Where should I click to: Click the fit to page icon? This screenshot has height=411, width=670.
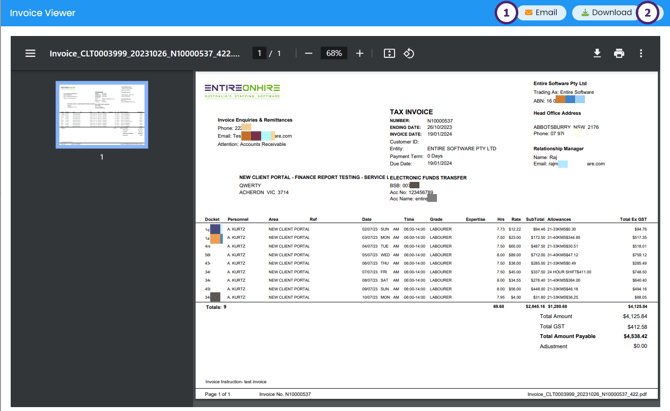coord(389,53)
